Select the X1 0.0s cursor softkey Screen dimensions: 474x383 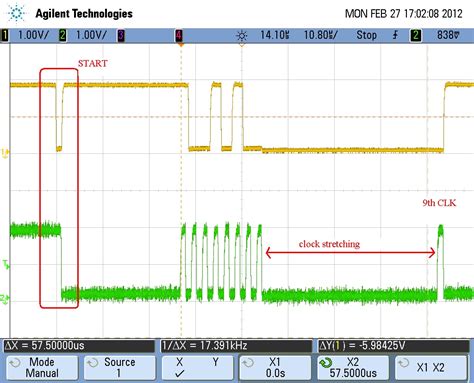(x=275, y=367)
